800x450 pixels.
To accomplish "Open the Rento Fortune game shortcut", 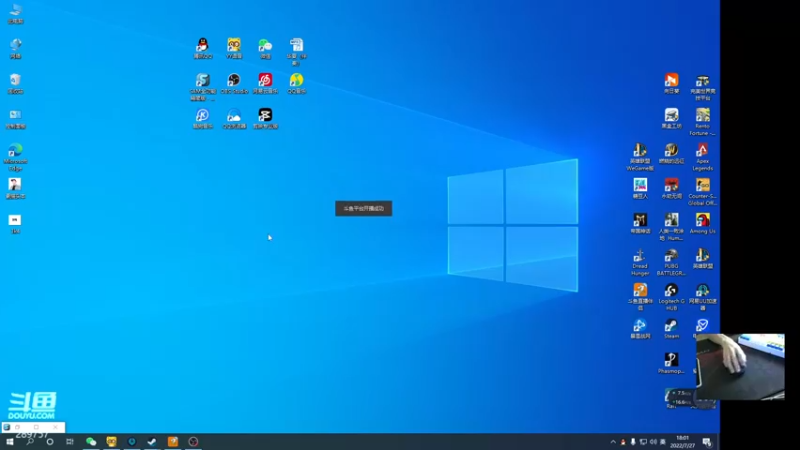I will coord(703,122).
